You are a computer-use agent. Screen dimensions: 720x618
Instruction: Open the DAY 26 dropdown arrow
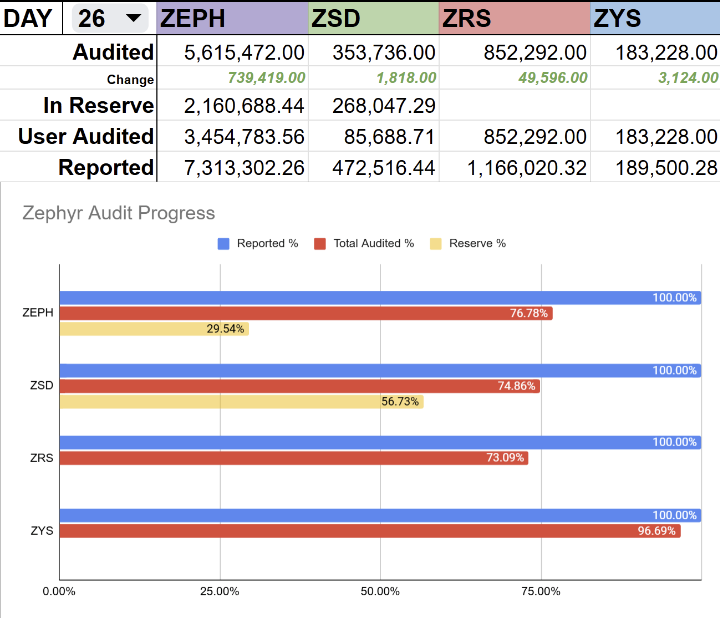(133, 18)
